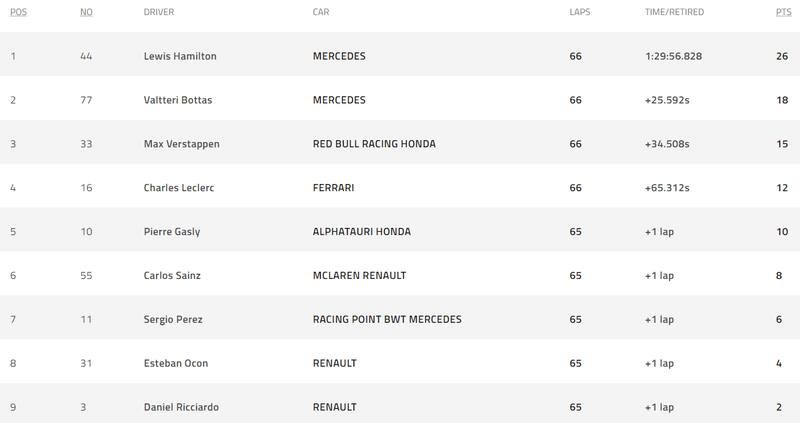Screen dimensions: 800x423
Task: Select Sergio Perez driver name
Action: pos(173,319)
